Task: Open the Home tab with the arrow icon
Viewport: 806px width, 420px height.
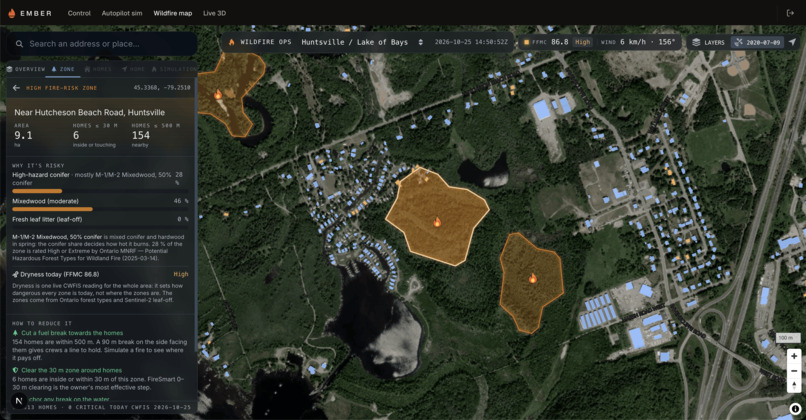Action: (x=133, y=69)
